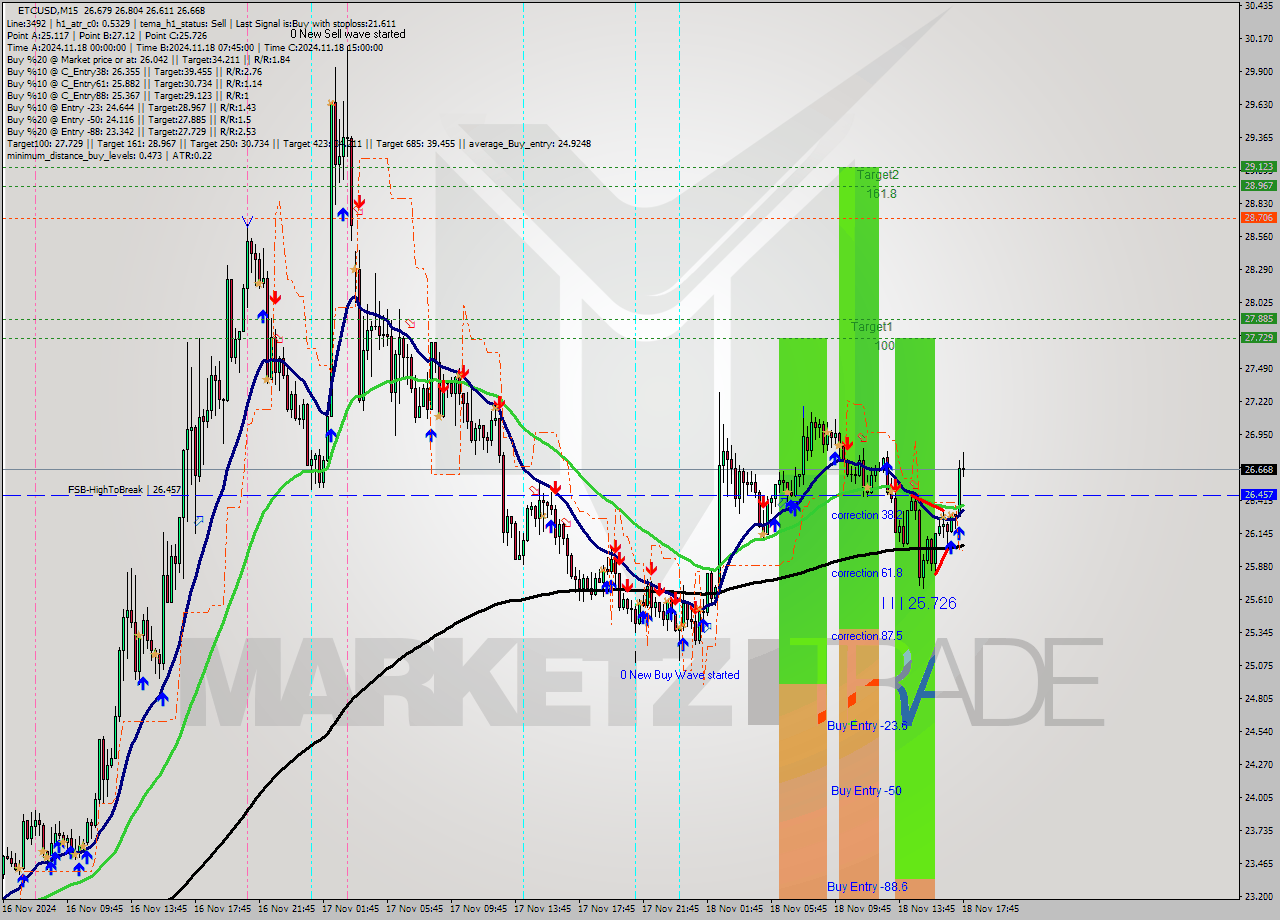Viewport: 1280px width, 920px height.
Task: Click the 16 Nov 2024 date label
Action: [27, 909]
